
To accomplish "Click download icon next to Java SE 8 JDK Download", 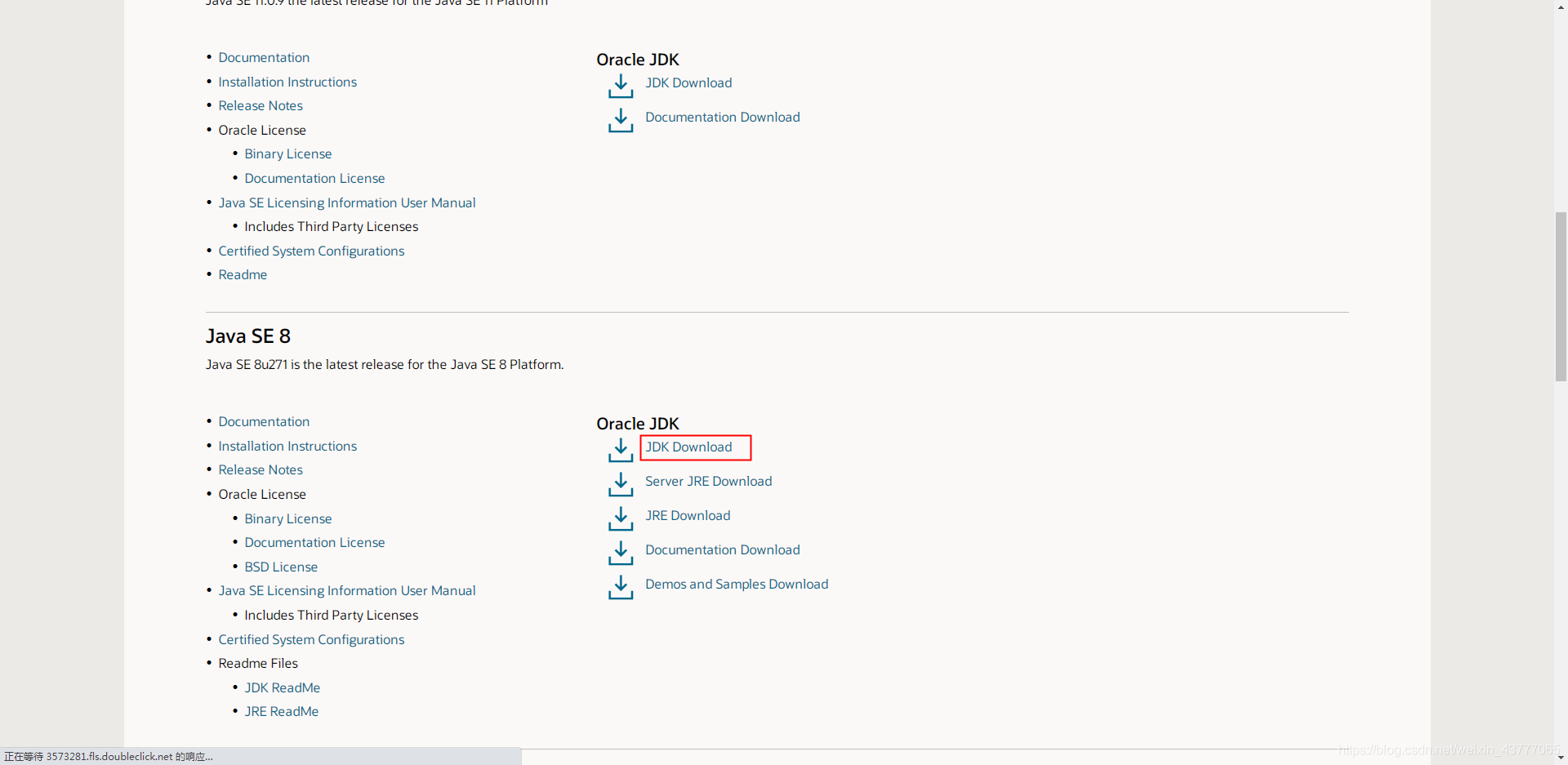I will [x=621, y=450].
